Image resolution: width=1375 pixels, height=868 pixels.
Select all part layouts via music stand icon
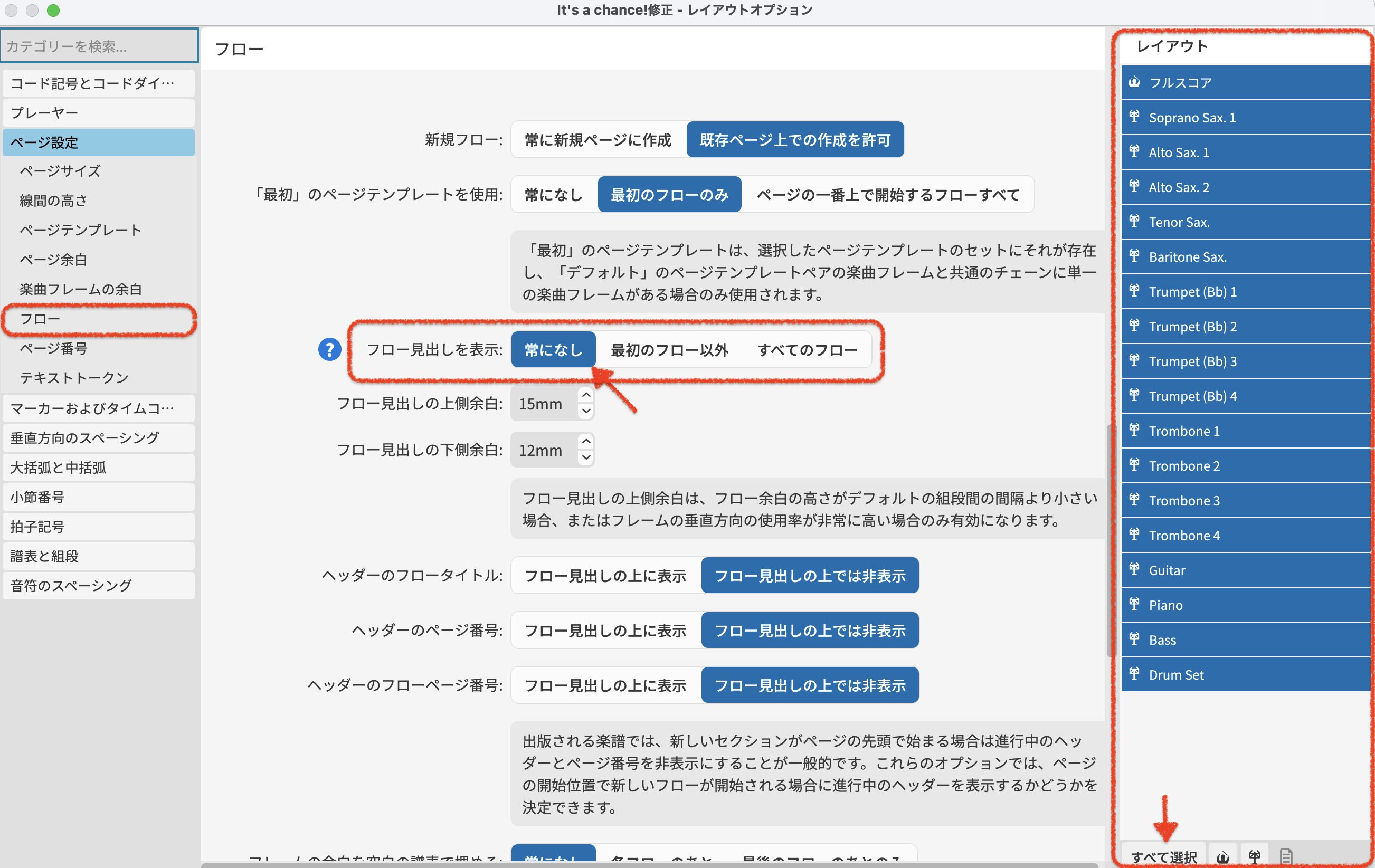(1255, 856)
